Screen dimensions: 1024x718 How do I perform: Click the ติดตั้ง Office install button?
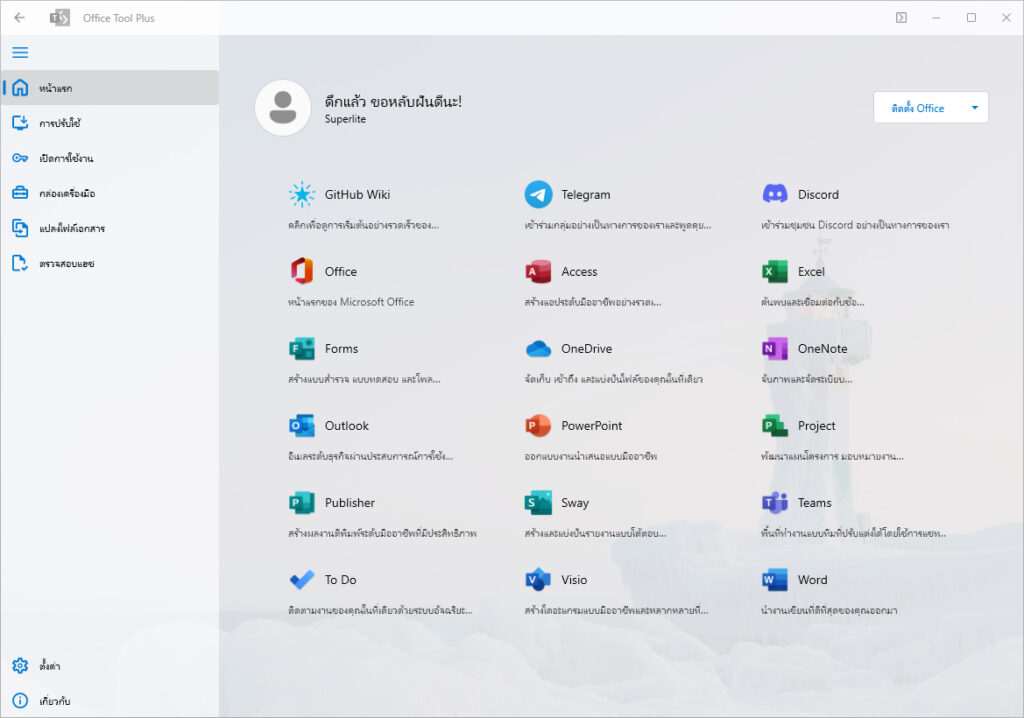[x=918, y=108]
